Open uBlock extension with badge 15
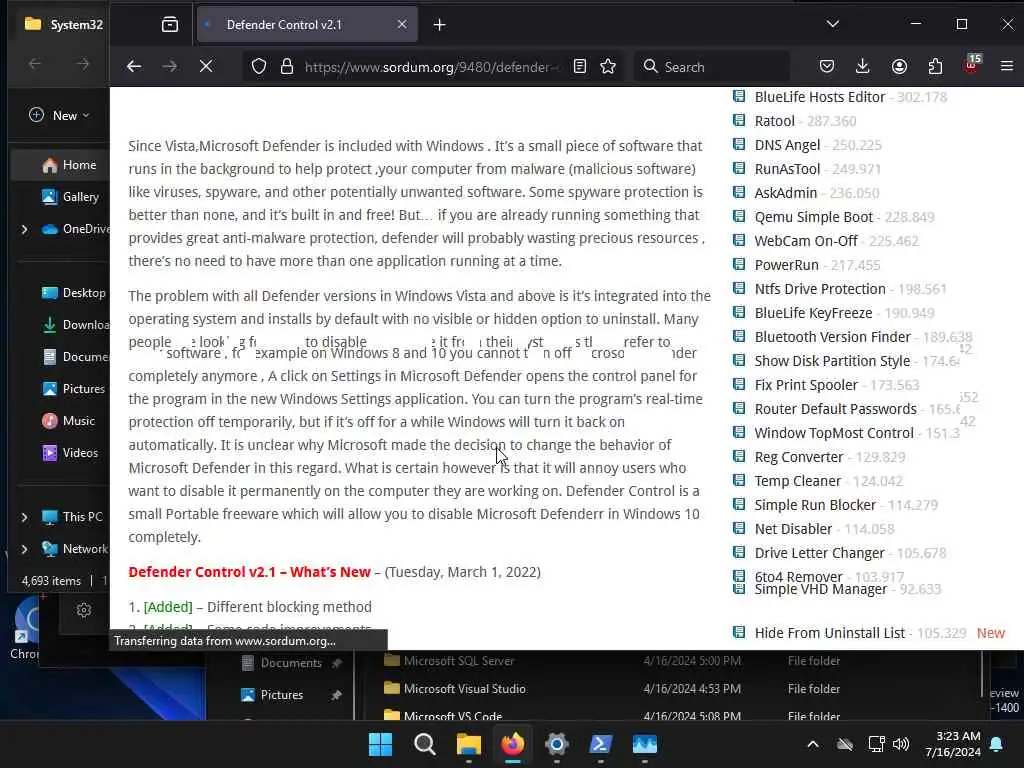 point(972,65)
